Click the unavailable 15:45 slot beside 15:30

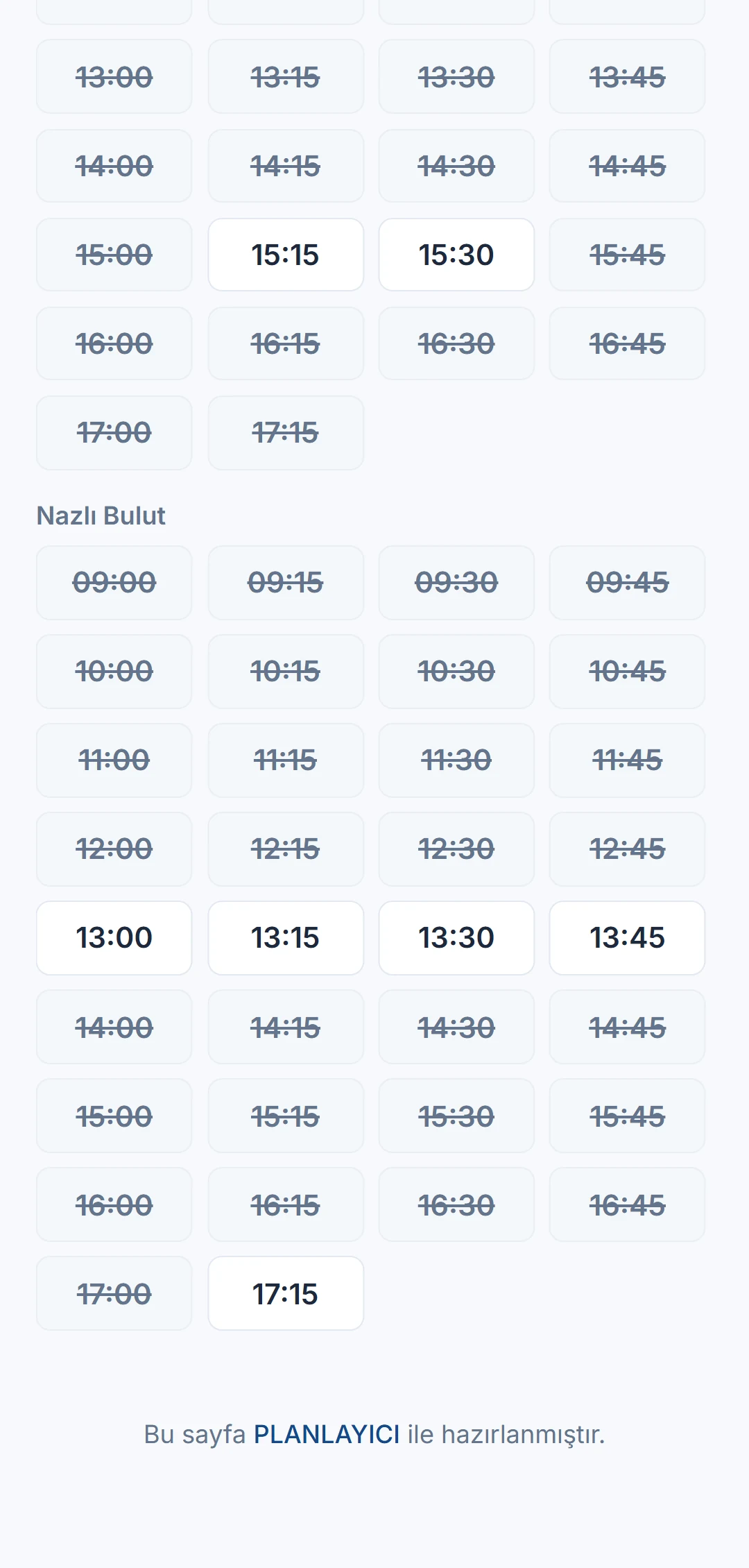click(627, 255)
